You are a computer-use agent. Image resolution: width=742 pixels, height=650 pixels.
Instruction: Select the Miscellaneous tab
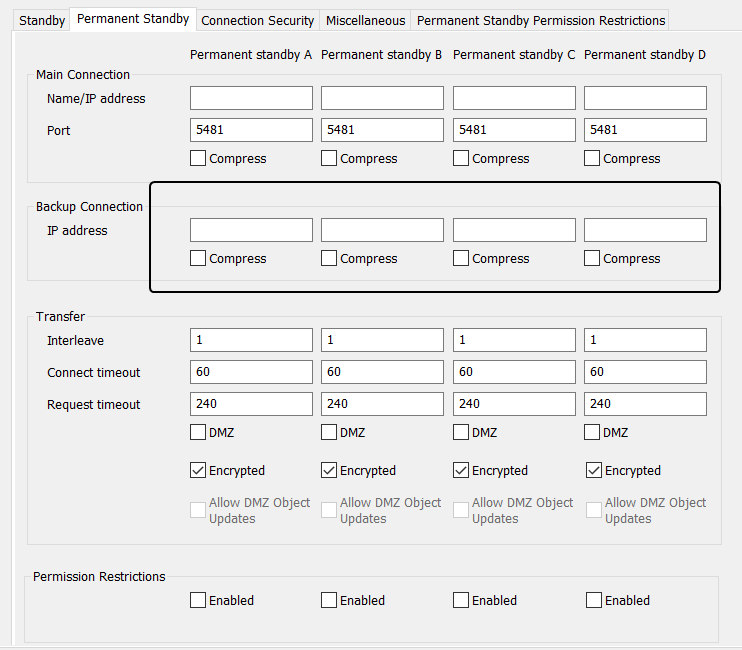coord(365,20)
